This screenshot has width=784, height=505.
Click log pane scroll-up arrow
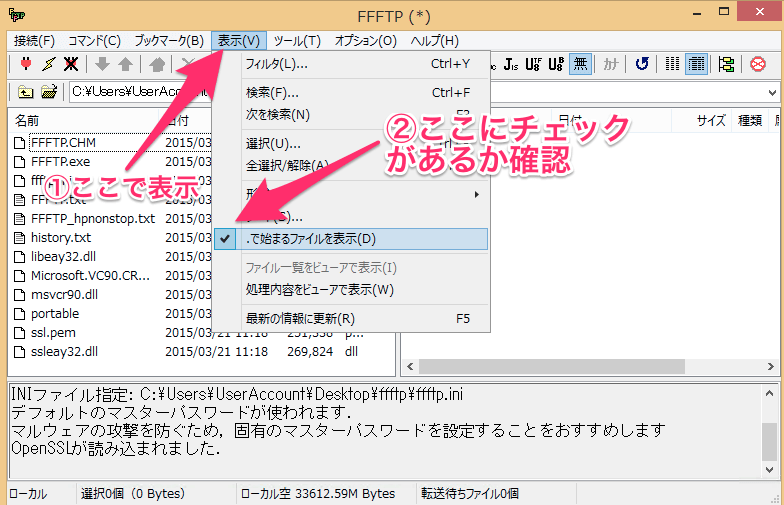pos(769,394)
